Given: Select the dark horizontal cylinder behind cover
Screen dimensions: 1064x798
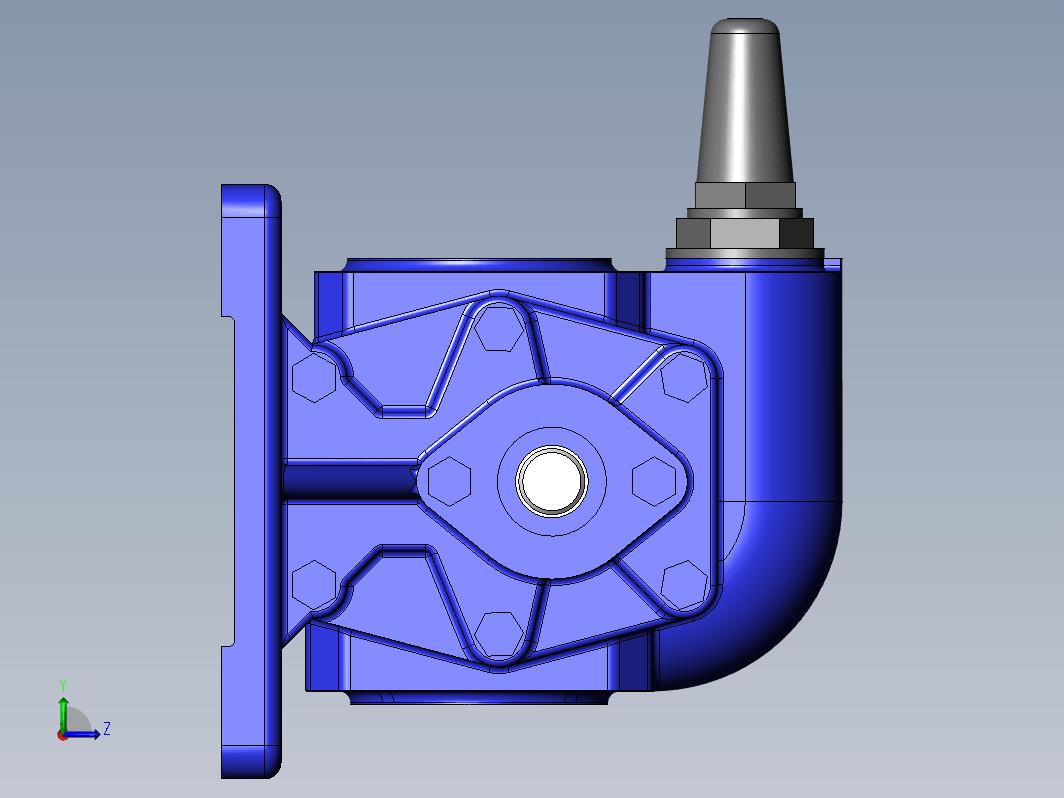Looking at the screenshot, I should tap(350, 481).
